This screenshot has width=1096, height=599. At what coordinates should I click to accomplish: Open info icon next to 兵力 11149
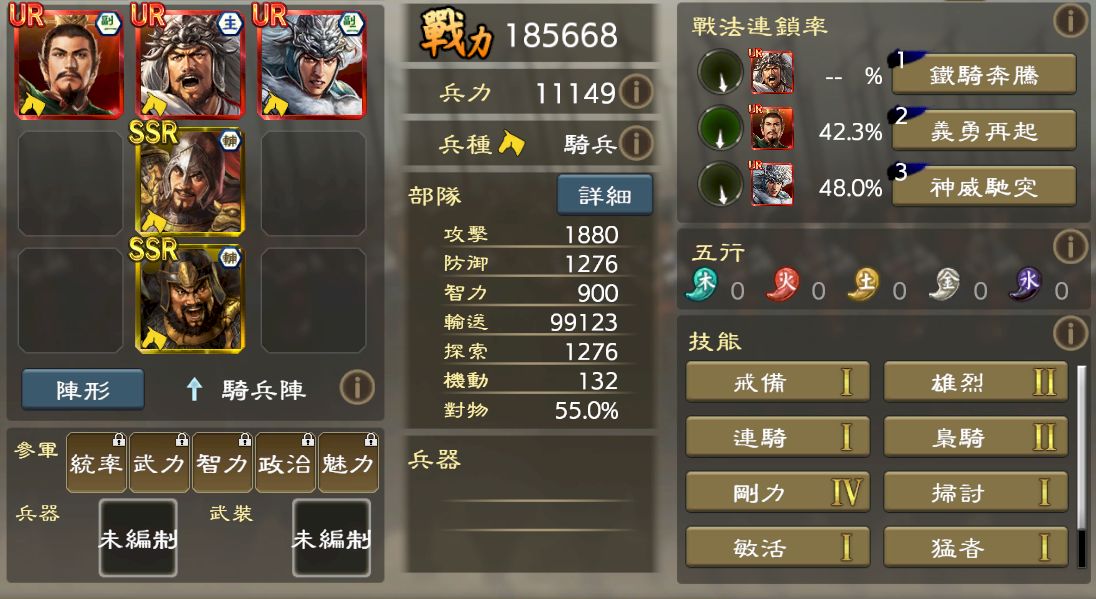pyautogui.click(x=635, y=92)
